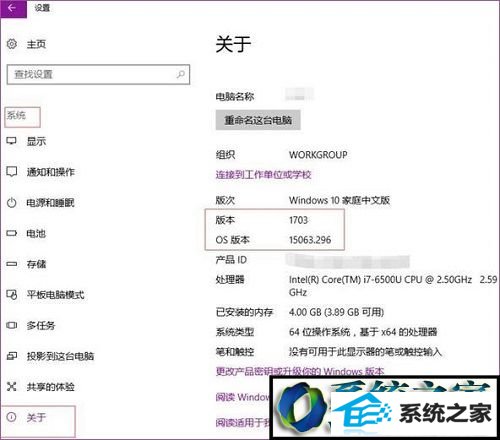
Task: Open the 多任务 settings page
Action: click(41, 325)
